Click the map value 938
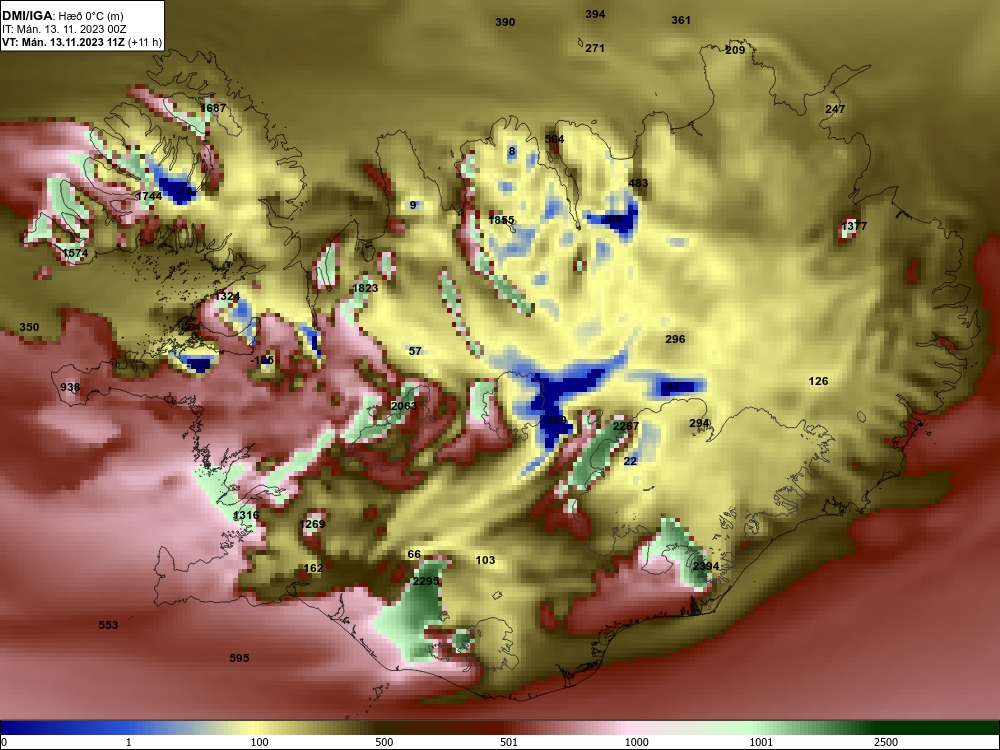 coord(70,387)
